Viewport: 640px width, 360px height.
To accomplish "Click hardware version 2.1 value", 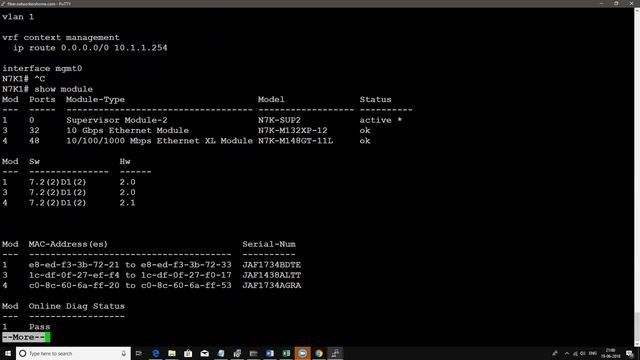I will (x=127, y=203).
